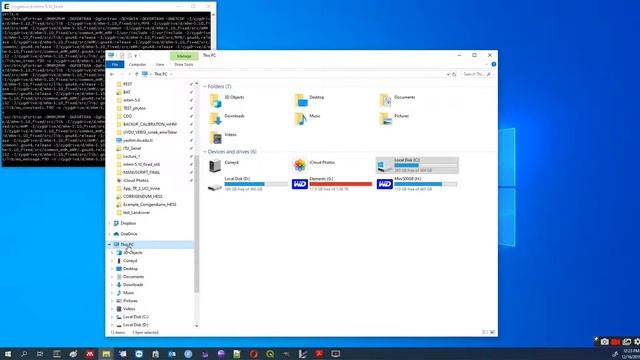Screen dimensions: 640x360
Task: Click the "1 item selected" status text
Action: tap(145, 333)
